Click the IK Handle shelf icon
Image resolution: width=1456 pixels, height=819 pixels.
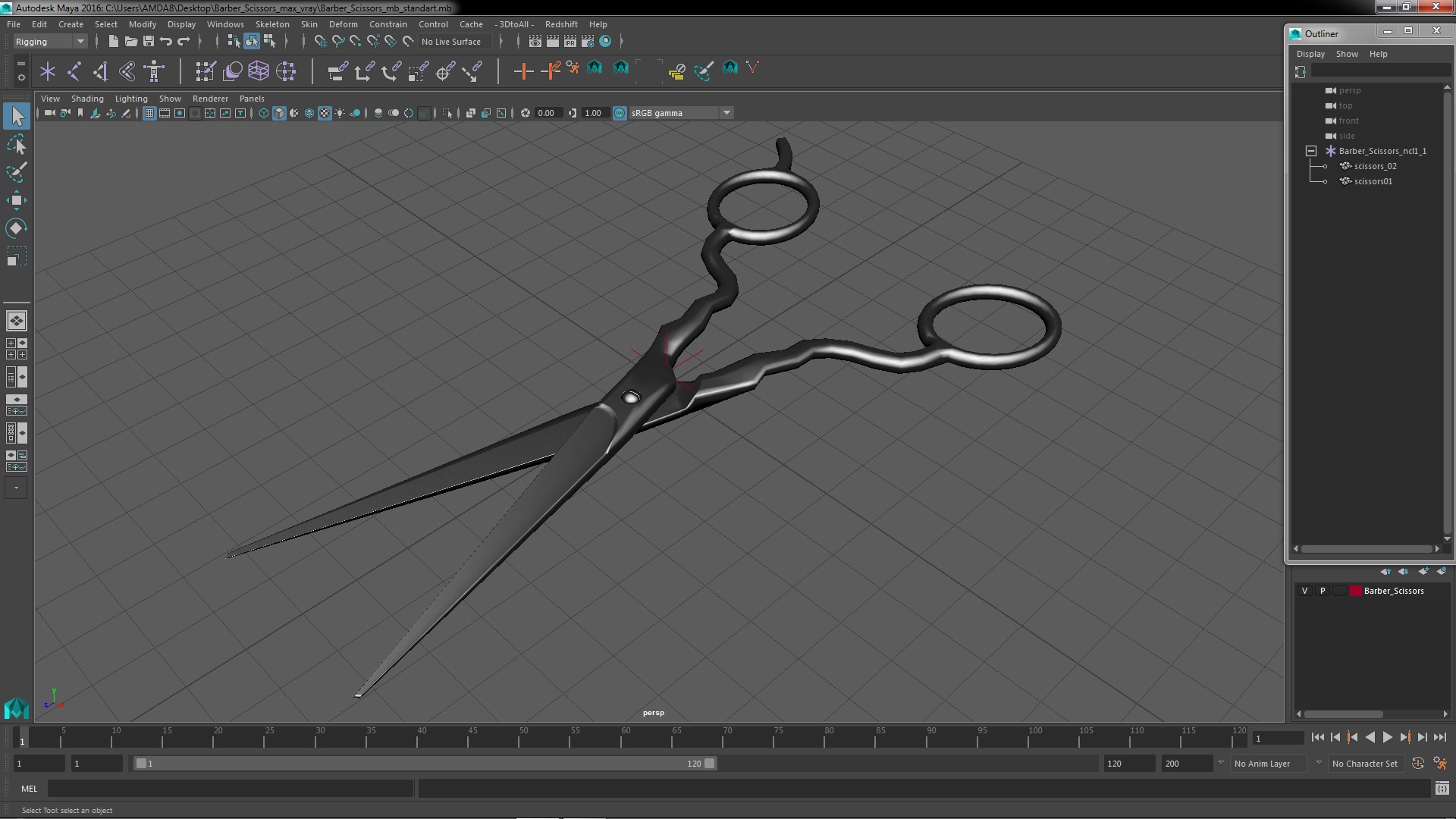pyautogui.click(x=101, y=71)
